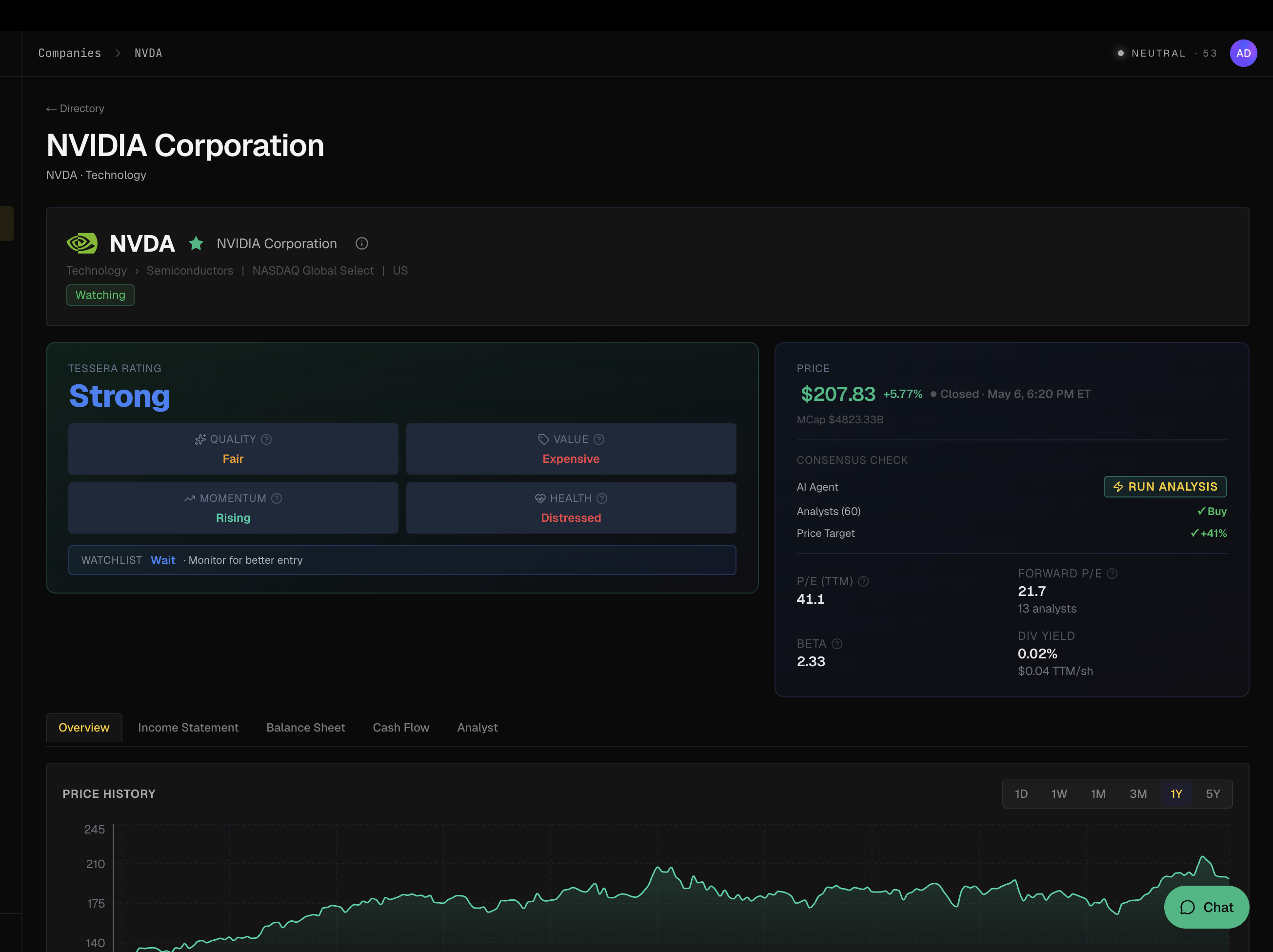
Task: Click the Health heartbeat icon
Action: pyautogui.click(x=540, y=498)
